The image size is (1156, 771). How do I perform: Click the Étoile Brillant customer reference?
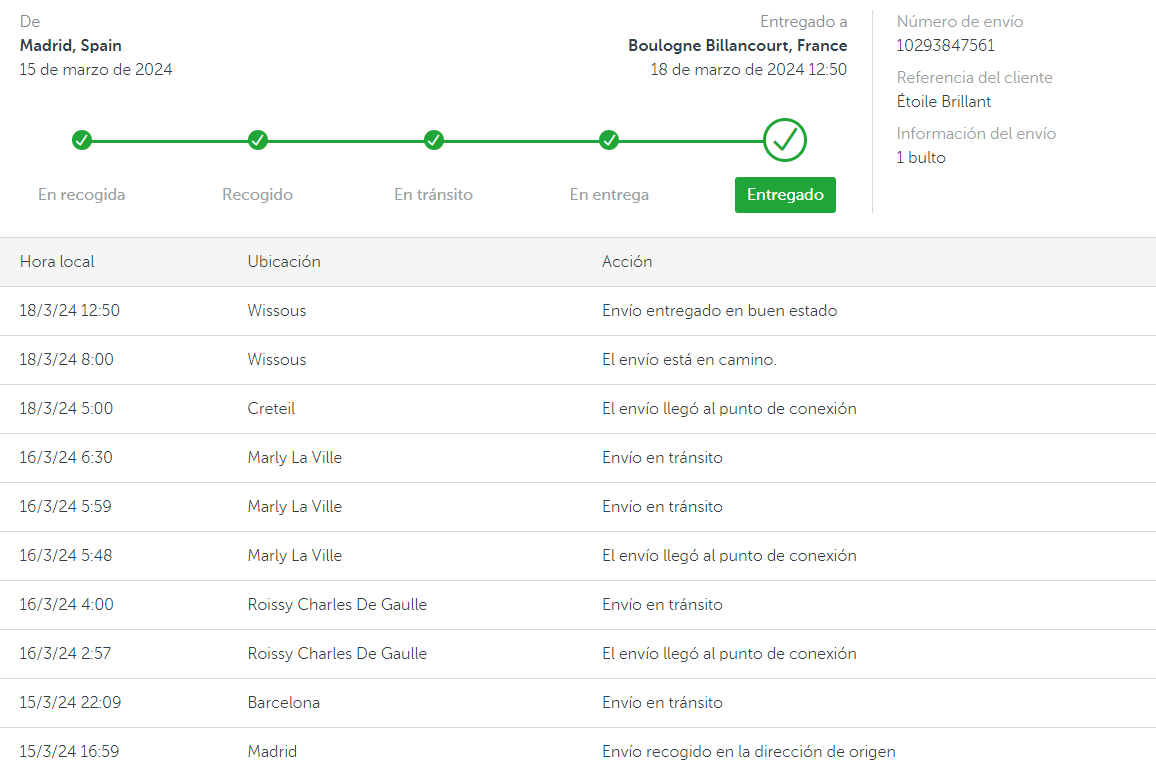[944, 102]
